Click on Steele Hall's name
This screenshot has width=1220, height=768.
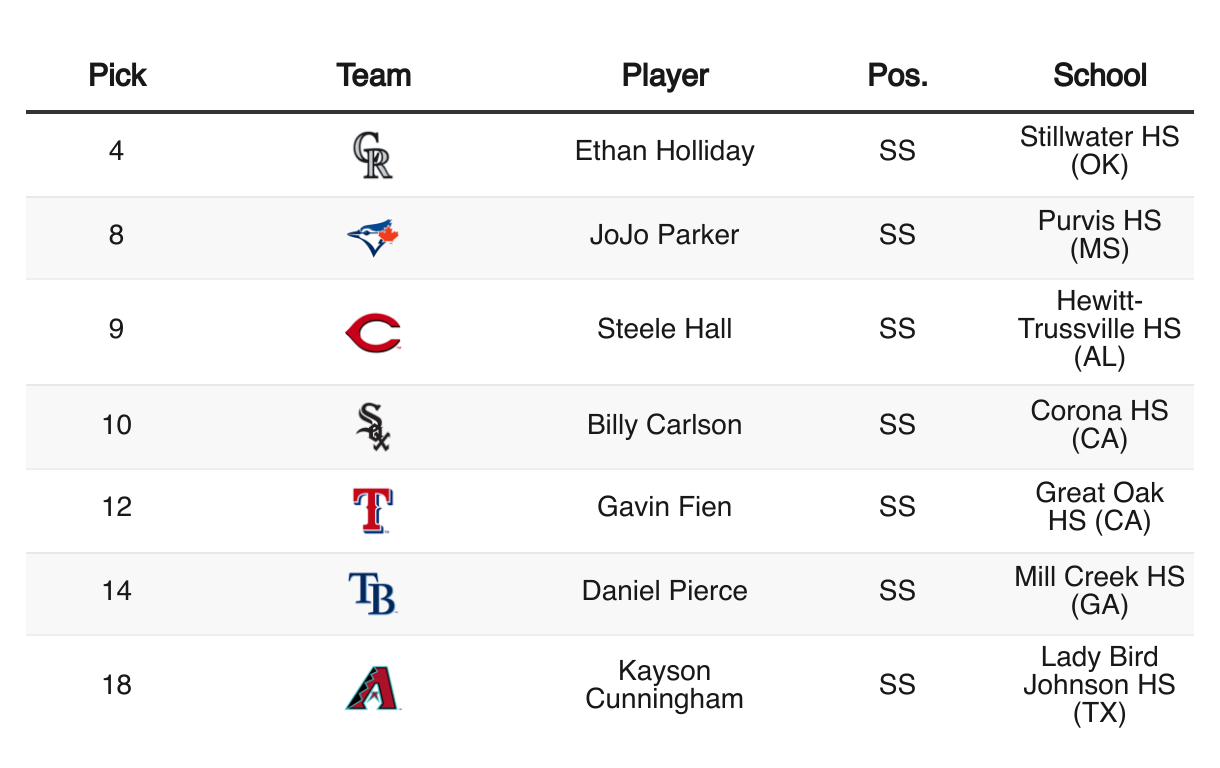tap(665, 329)
